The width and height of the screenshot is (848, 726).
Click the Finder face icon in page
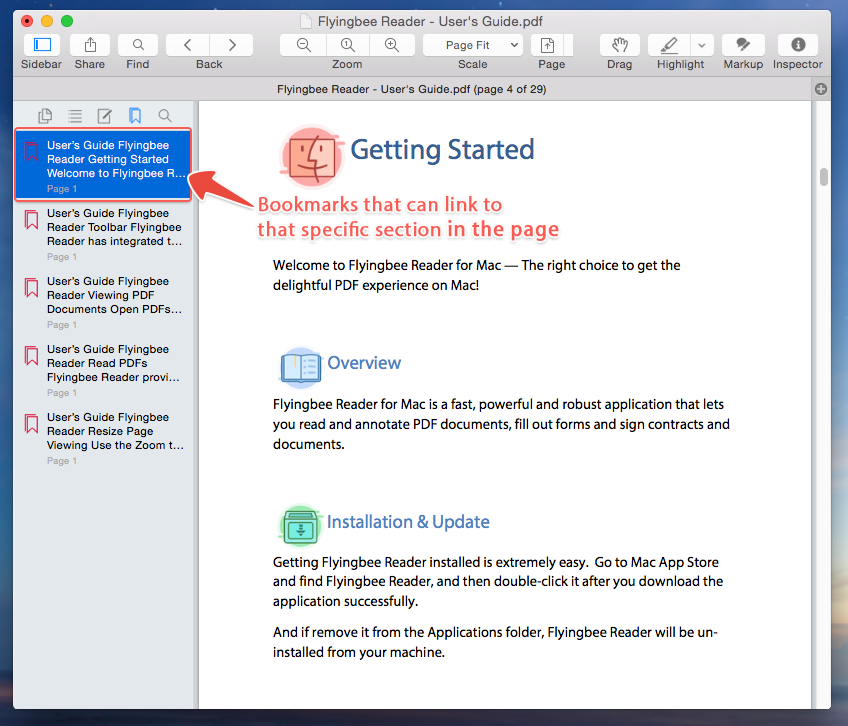coord(312,156)
